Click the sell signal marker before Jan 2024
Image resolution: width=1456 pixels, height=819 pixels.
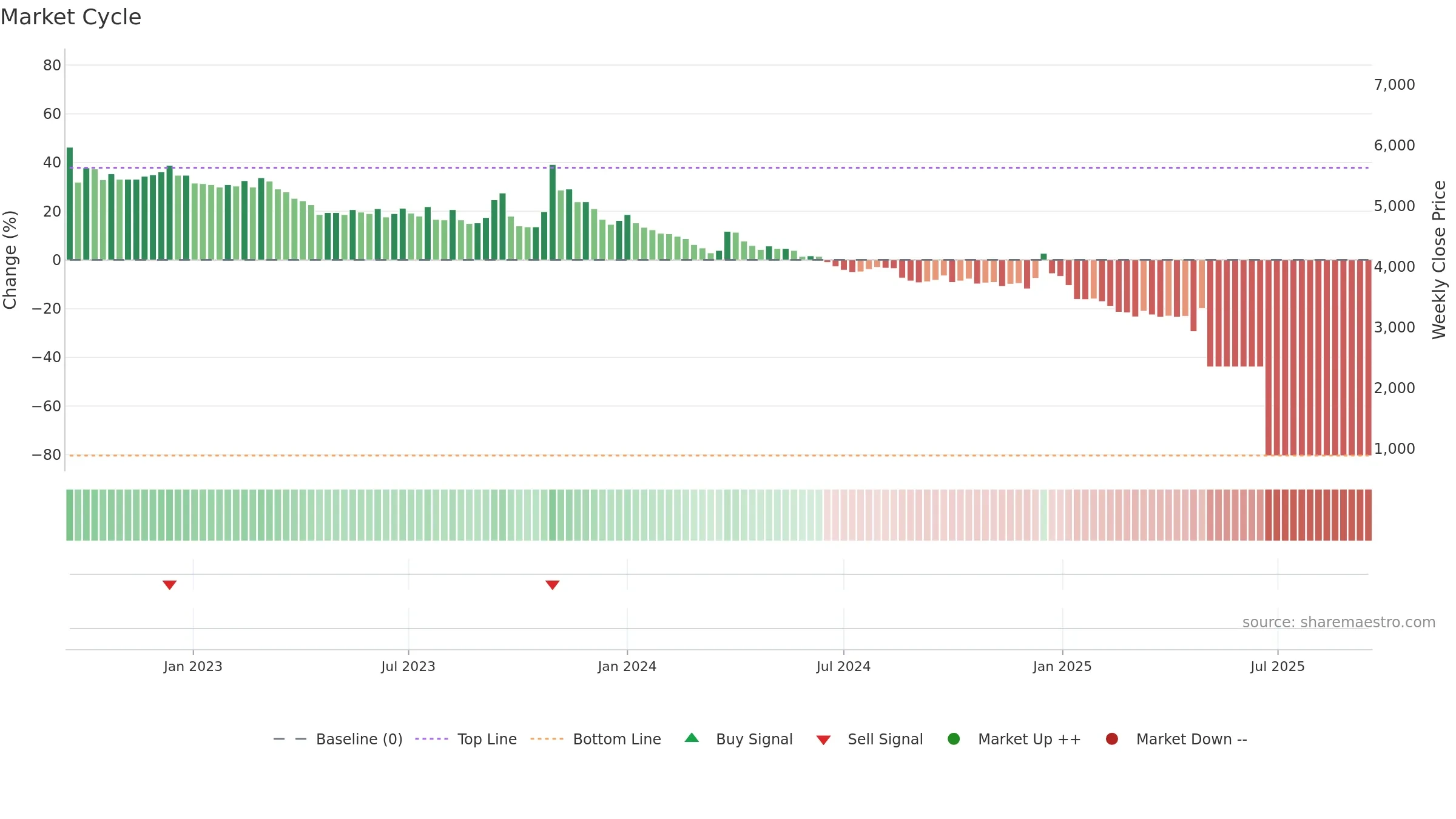pyautogui.click(x=552, y=585)
